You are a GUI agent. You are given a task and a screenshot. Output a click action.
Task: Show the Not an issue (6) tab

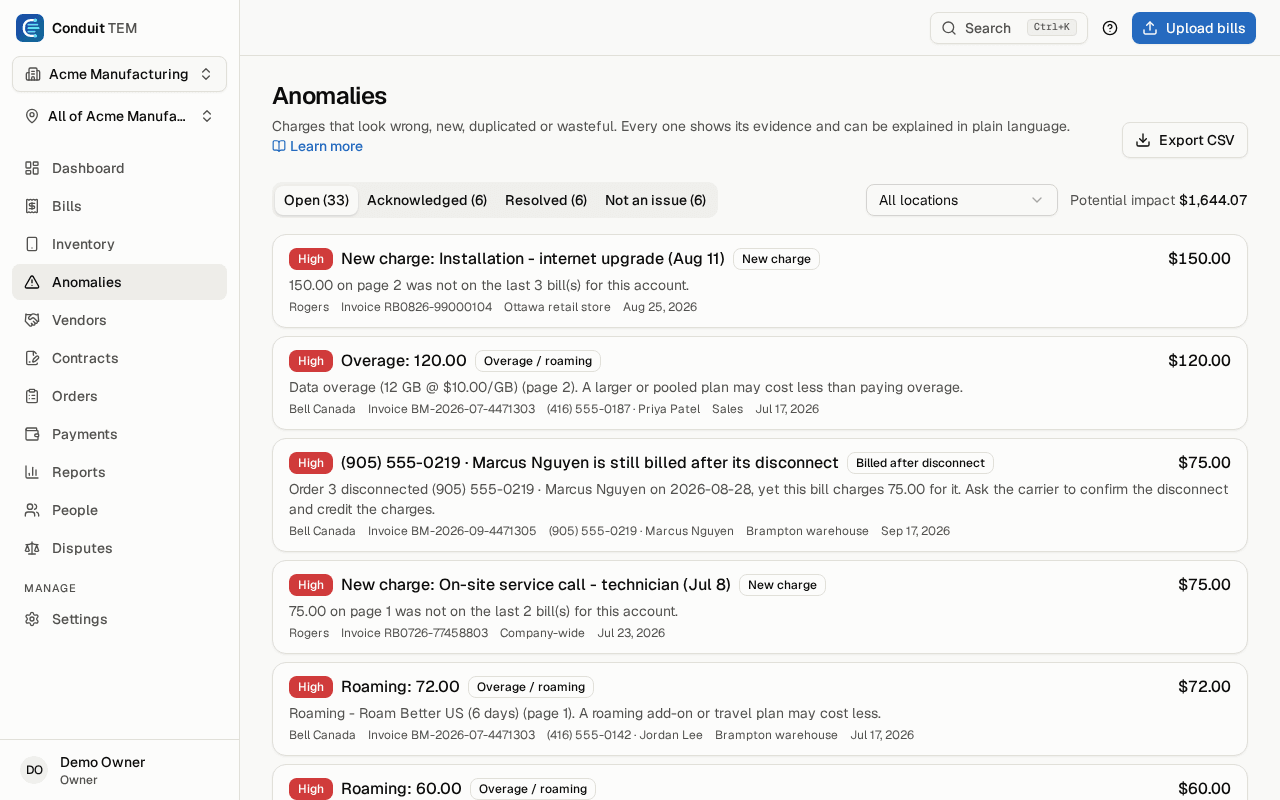pos(655,200)
